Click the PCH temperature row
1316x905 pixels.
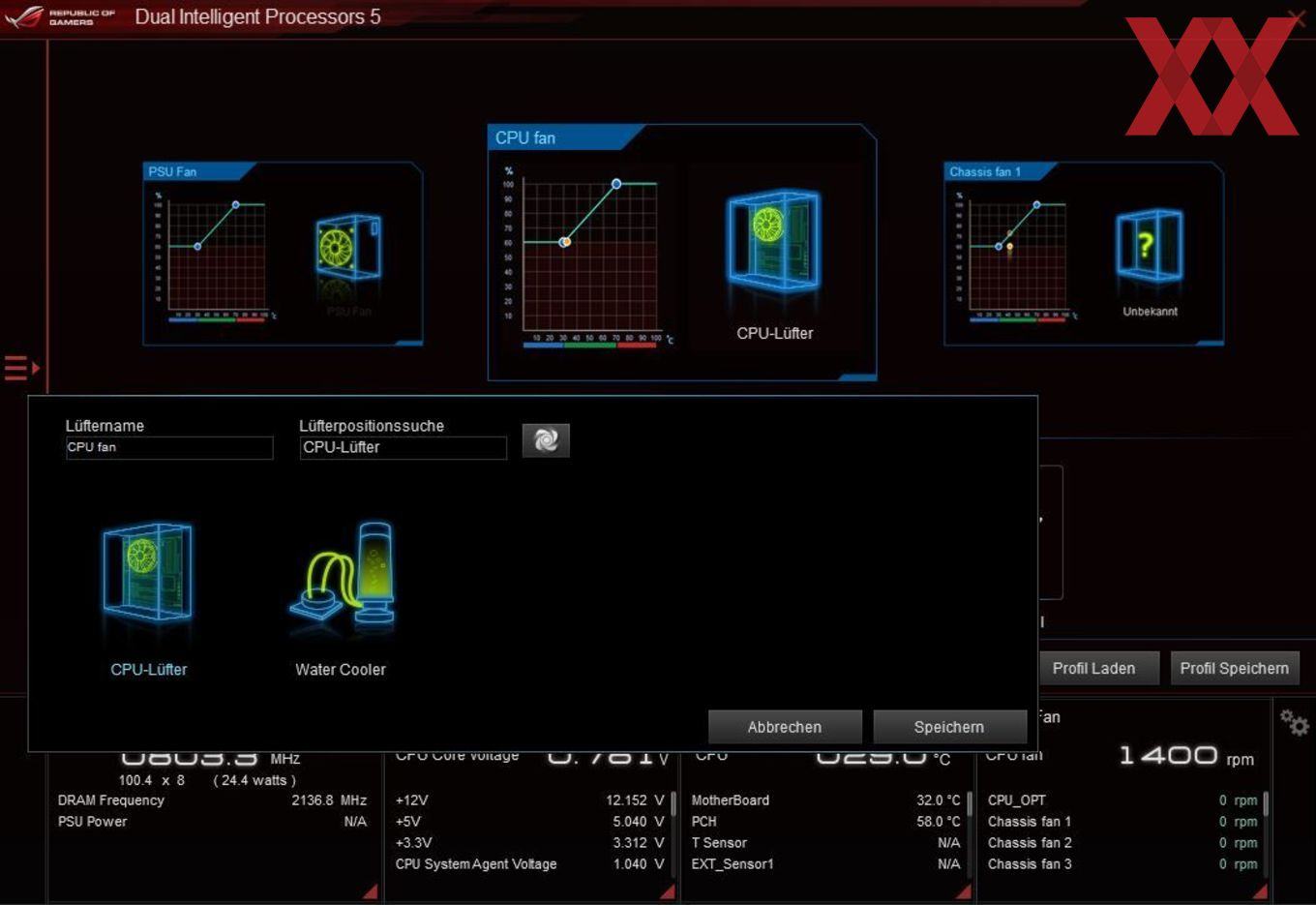826,822
